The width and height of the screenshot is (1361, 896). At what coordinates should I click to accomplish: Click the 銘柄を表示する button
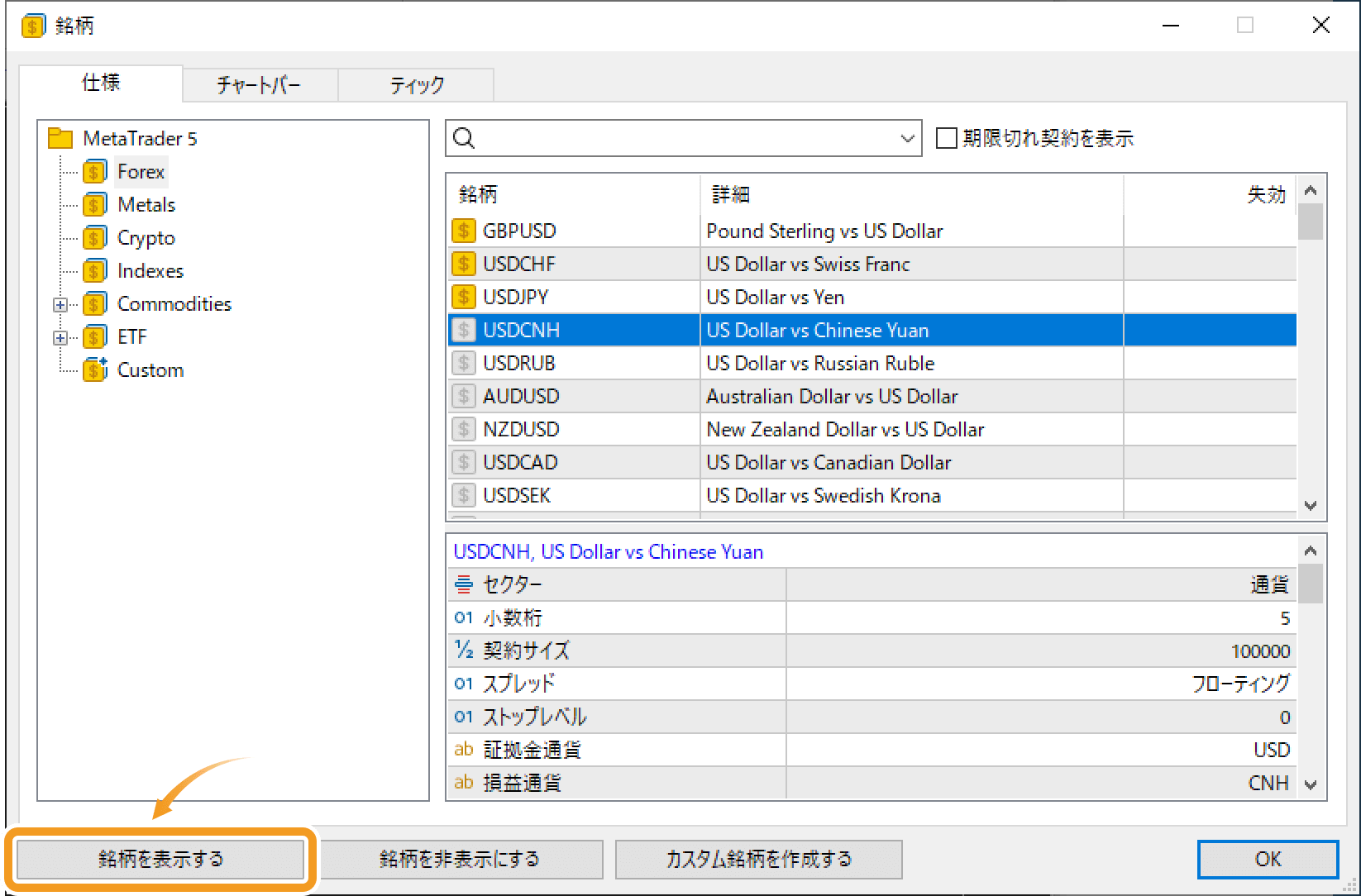(x=161, y=859)
